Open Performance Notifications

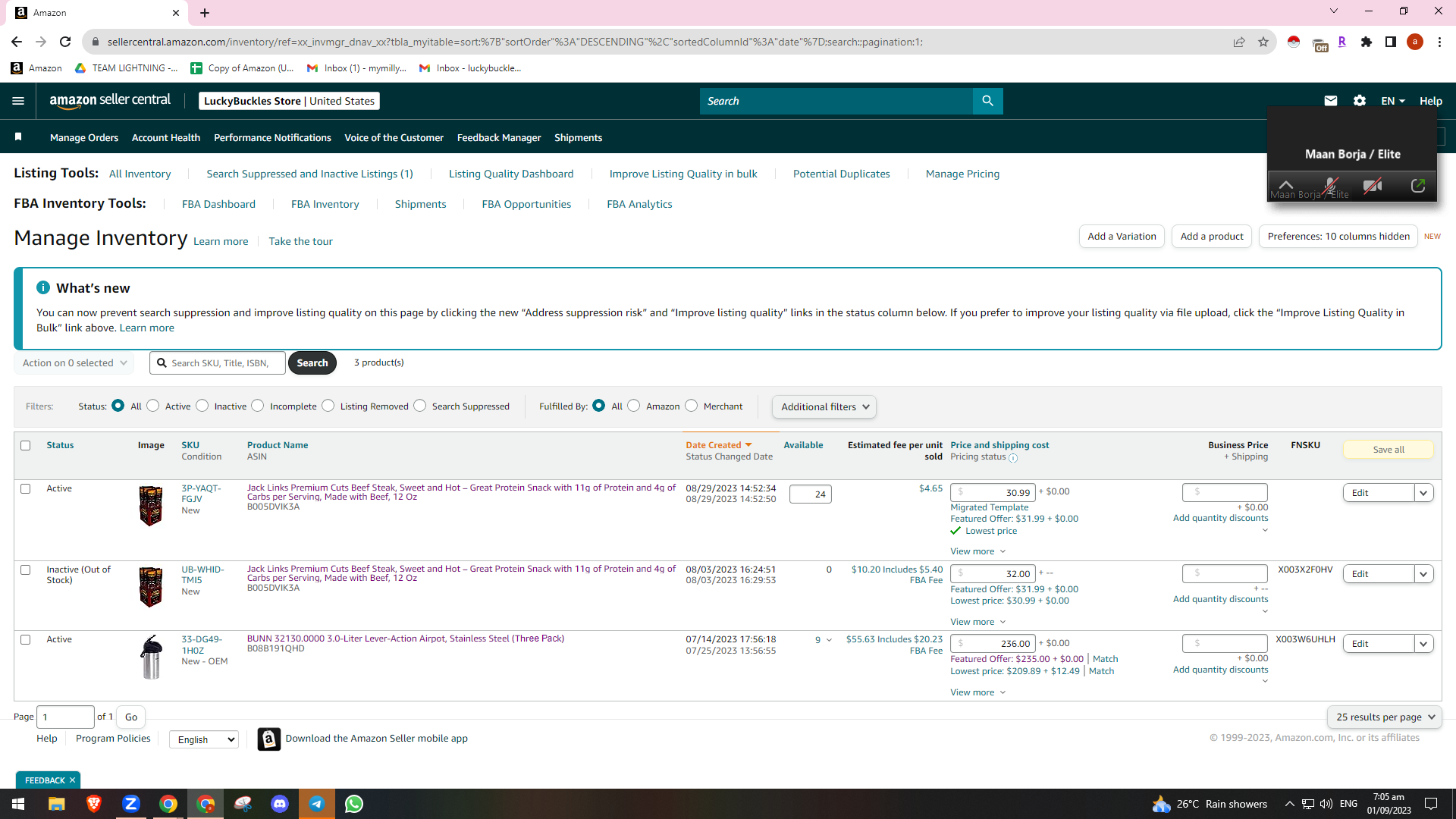coord(272,137)
